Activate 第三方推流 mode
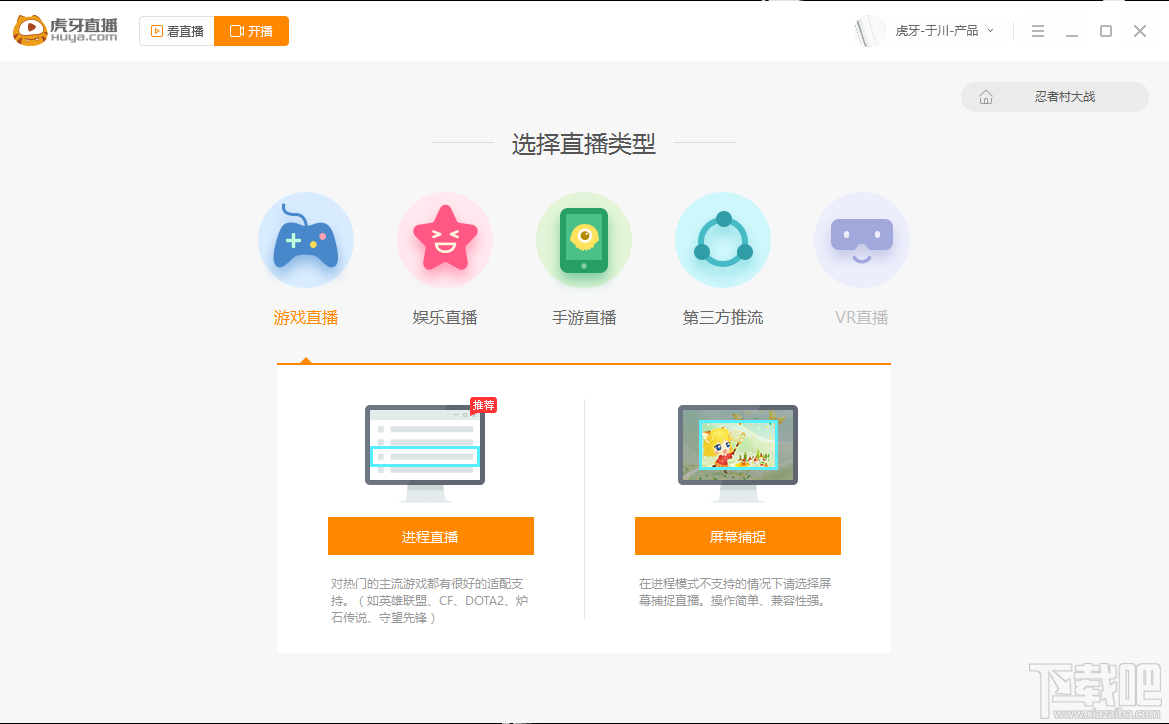Image resolution: width=1169 pixels, height=724 pixels. point(723,315)
